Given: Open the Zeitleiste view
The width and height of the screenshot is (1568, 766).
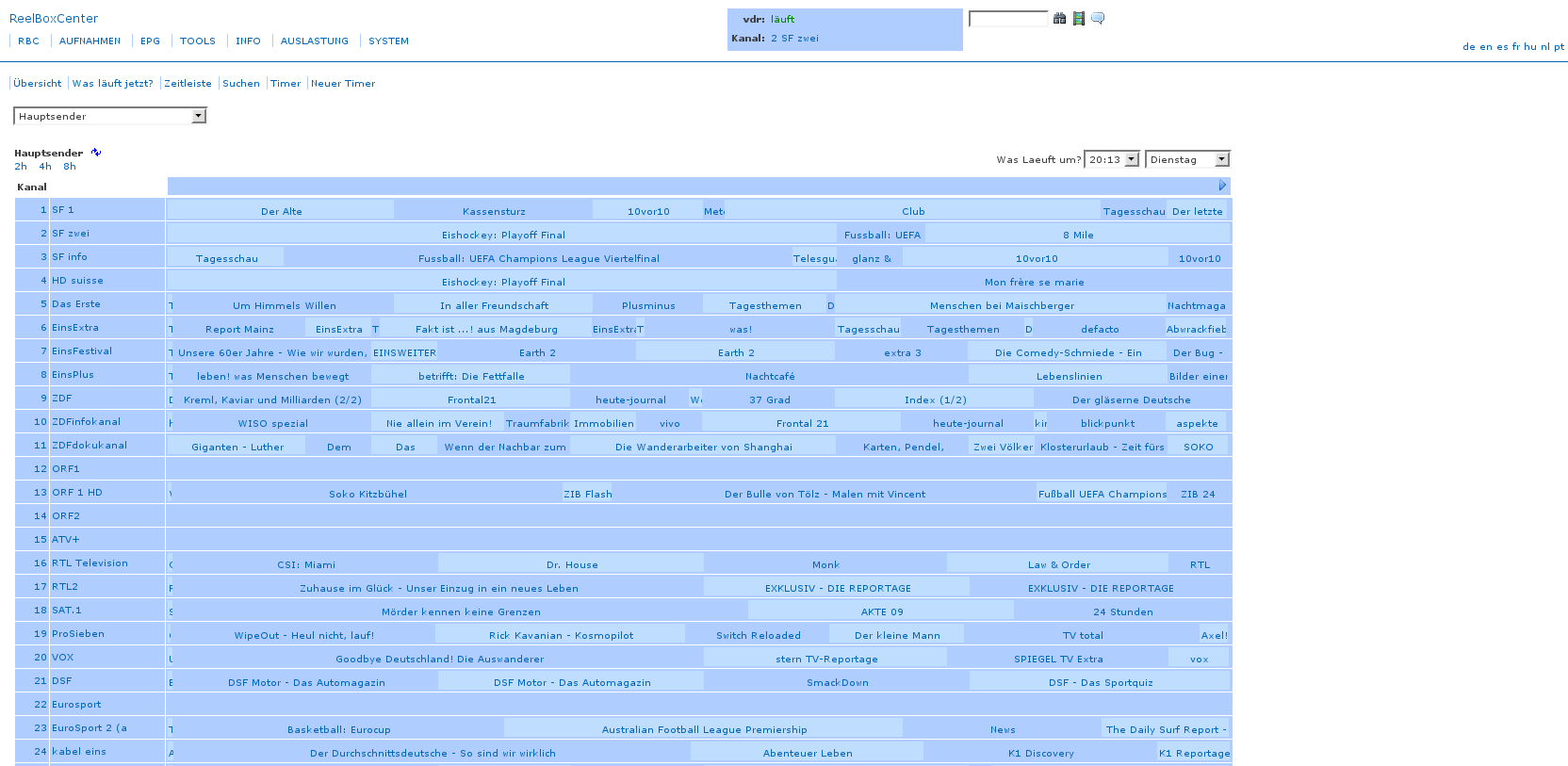Looking at the screenshot, I should coord(188,84).
